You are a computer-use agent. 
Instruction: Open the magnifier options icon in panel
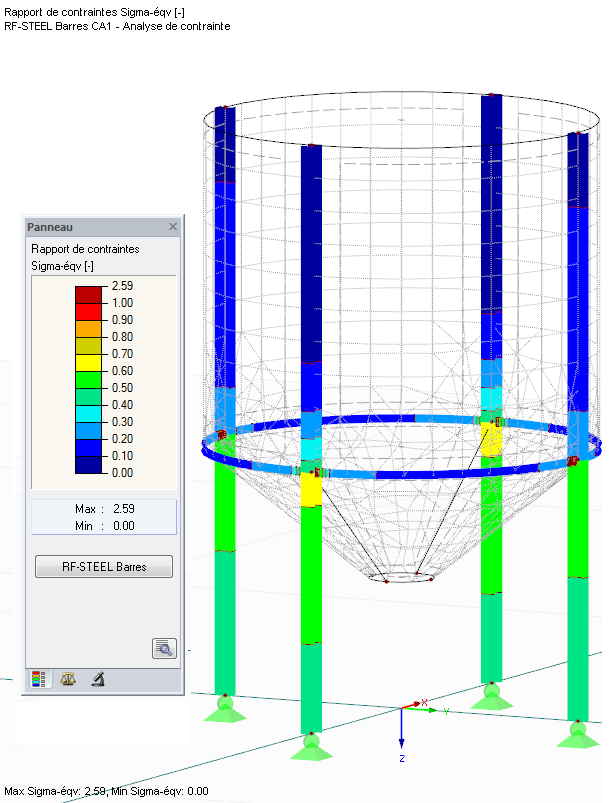click(164, 648)
